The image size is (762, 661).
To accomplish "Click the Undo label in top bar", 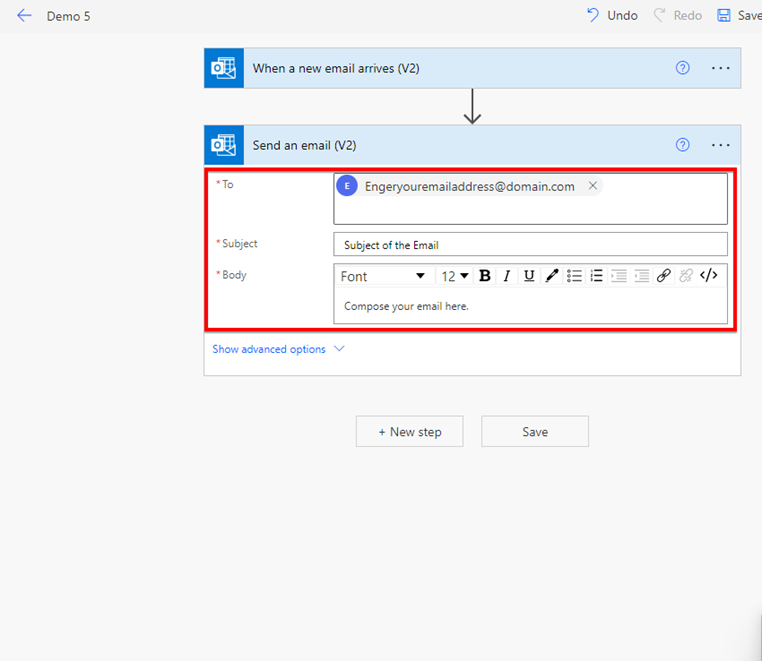I will [x=622, y=16].
